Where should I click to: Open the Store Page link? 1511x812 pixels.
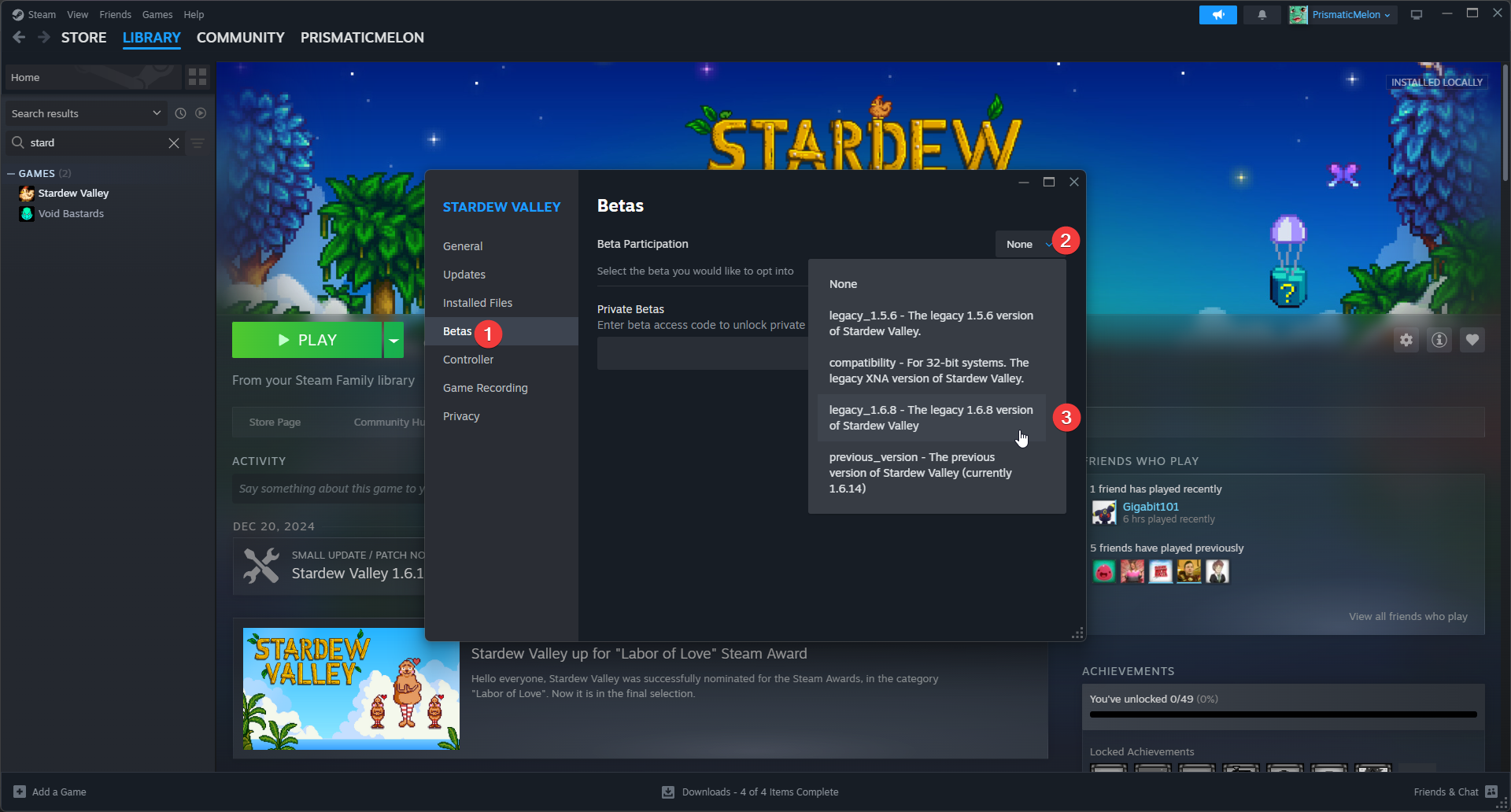(275, 422)
